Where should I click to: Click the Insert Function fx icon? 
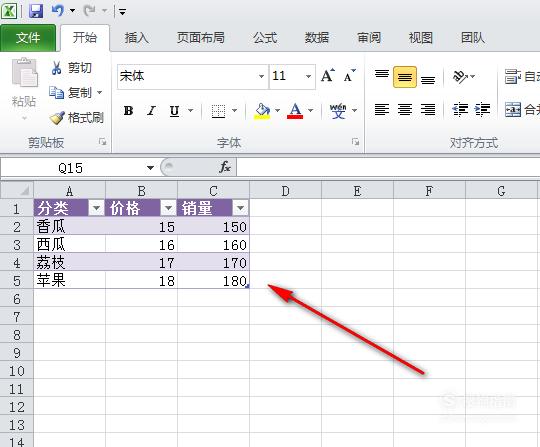pyautogui.click(x=225, y=167)
